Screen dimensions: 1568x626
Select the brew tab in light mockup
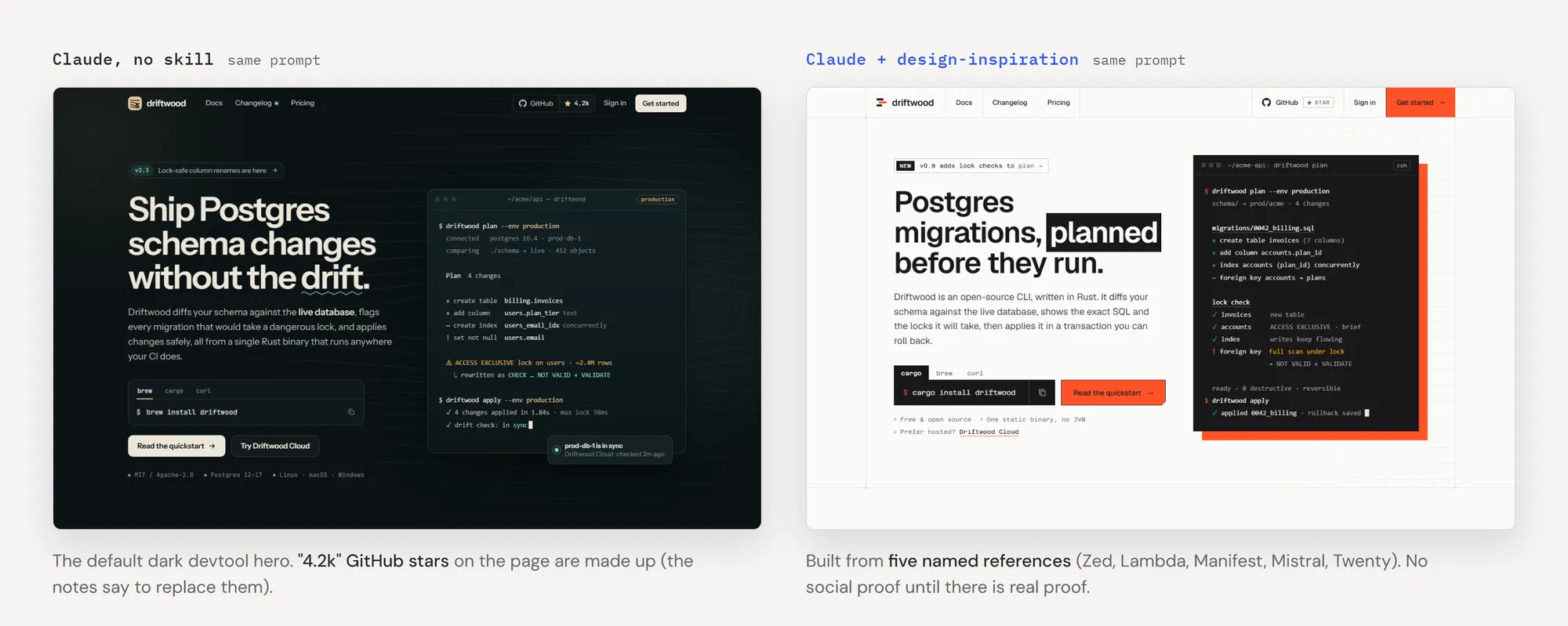pyautogui.click(x=944, y=373)
